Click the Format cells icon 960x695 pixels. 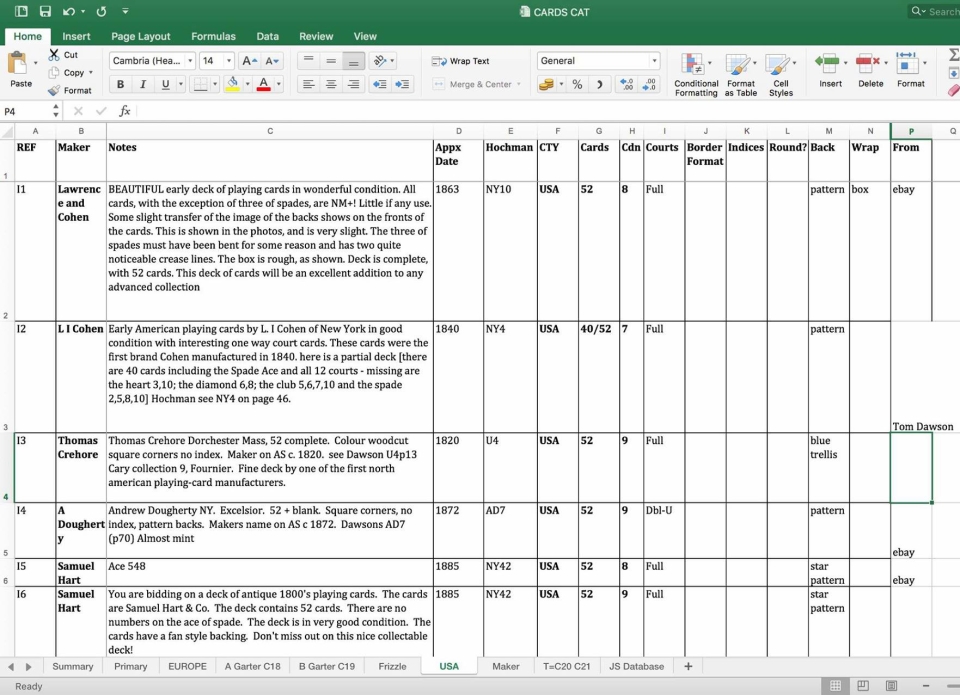click(x=906, y=62)
